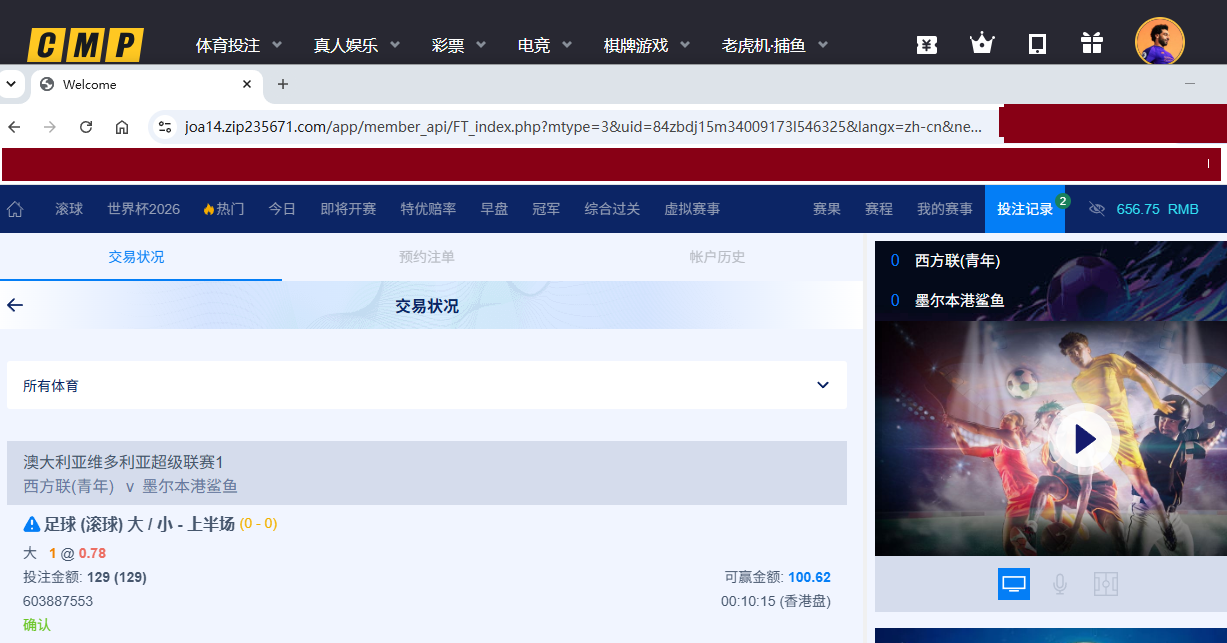Go to the home icon in the sports nav
The image size is (1227, 643).
point(15,209)
